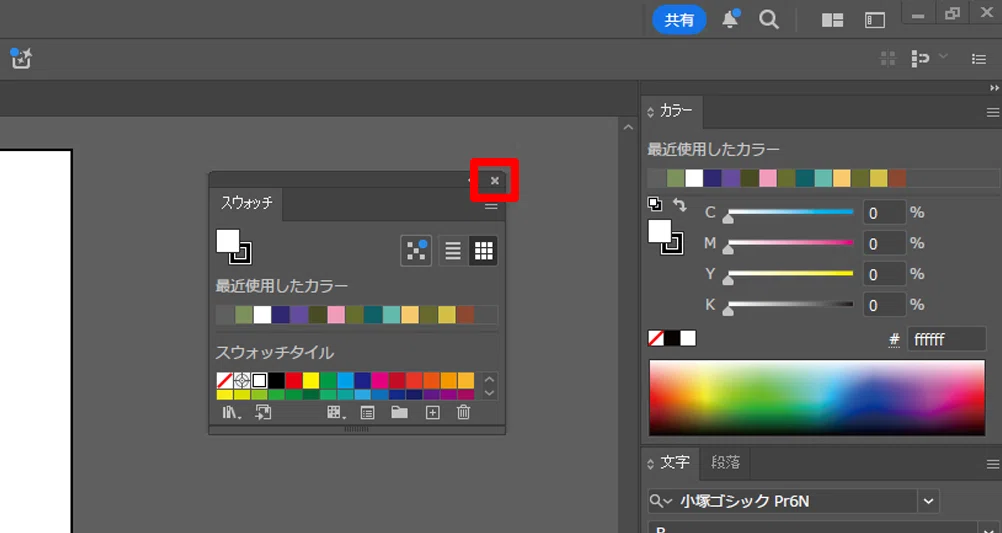Click the Black K slider track
Viewport: 1002px width, 533px height.
[x=790, y=304]
